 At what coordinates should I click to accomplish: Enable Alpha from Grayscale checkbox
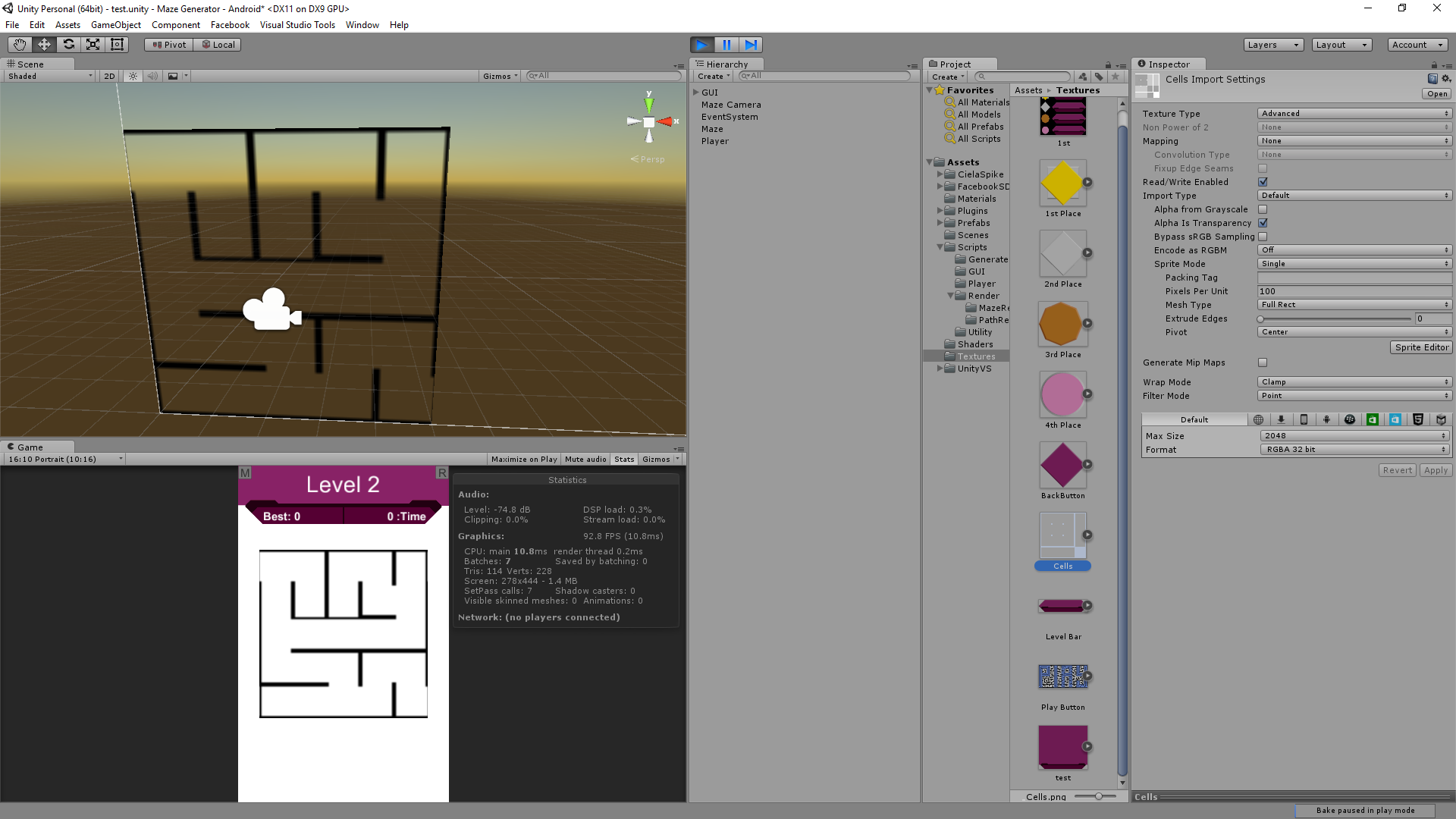tap(1263, 209)
